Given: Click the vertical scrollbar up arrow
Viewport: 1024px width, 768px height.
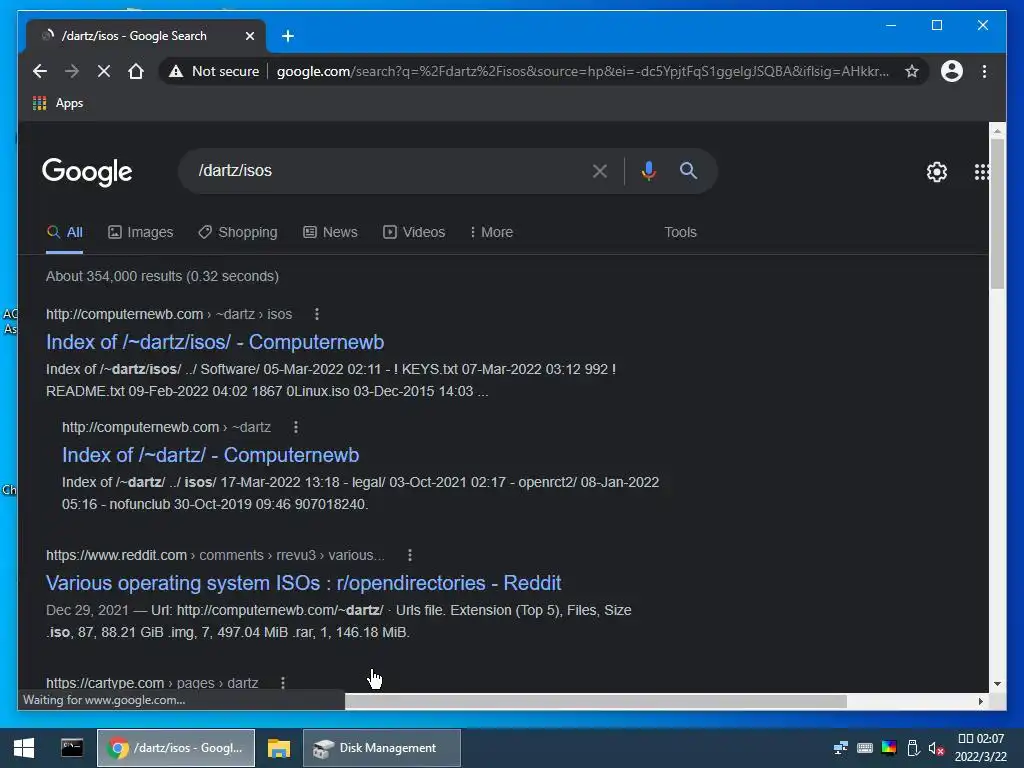Looking at the screenshot, I should pyautogui.click(x=997, y=130).
